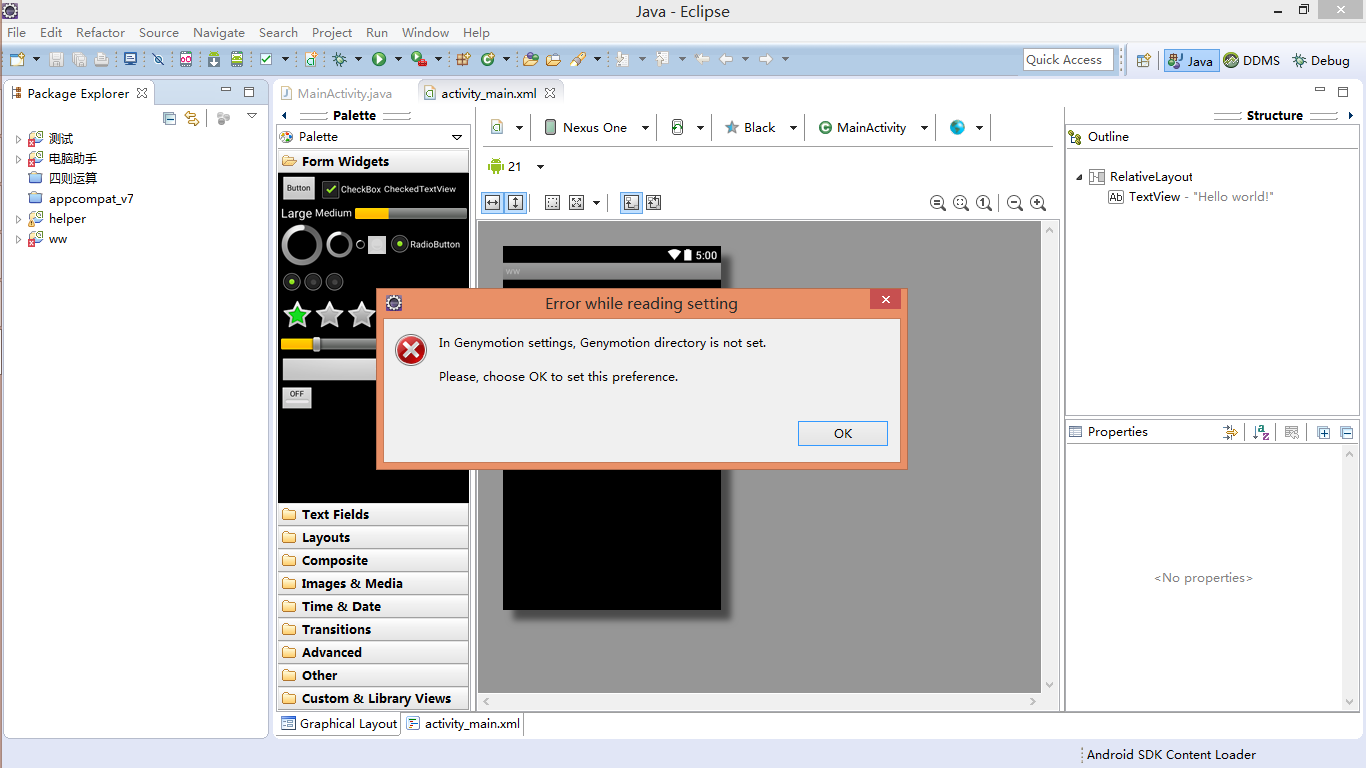This screenshot has width=1366, height=768.
Task: Click the zoom out magnifier icon
Action: pyautogui.click(x=1014, y=203)
